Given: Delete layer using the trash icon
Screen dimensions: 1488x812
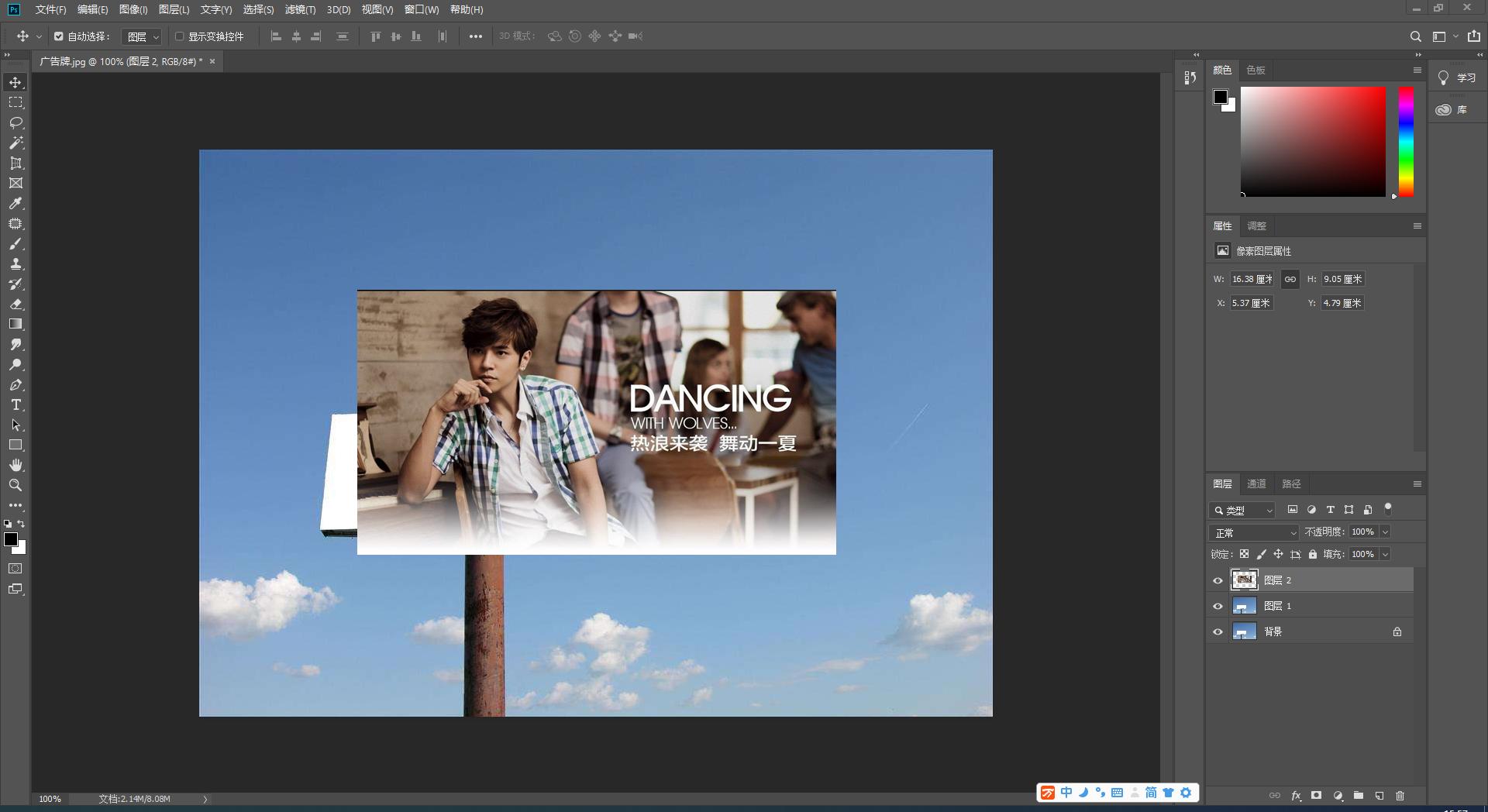Looking at the screenshot, I should pyautogui.click(x=1400, y=796).
